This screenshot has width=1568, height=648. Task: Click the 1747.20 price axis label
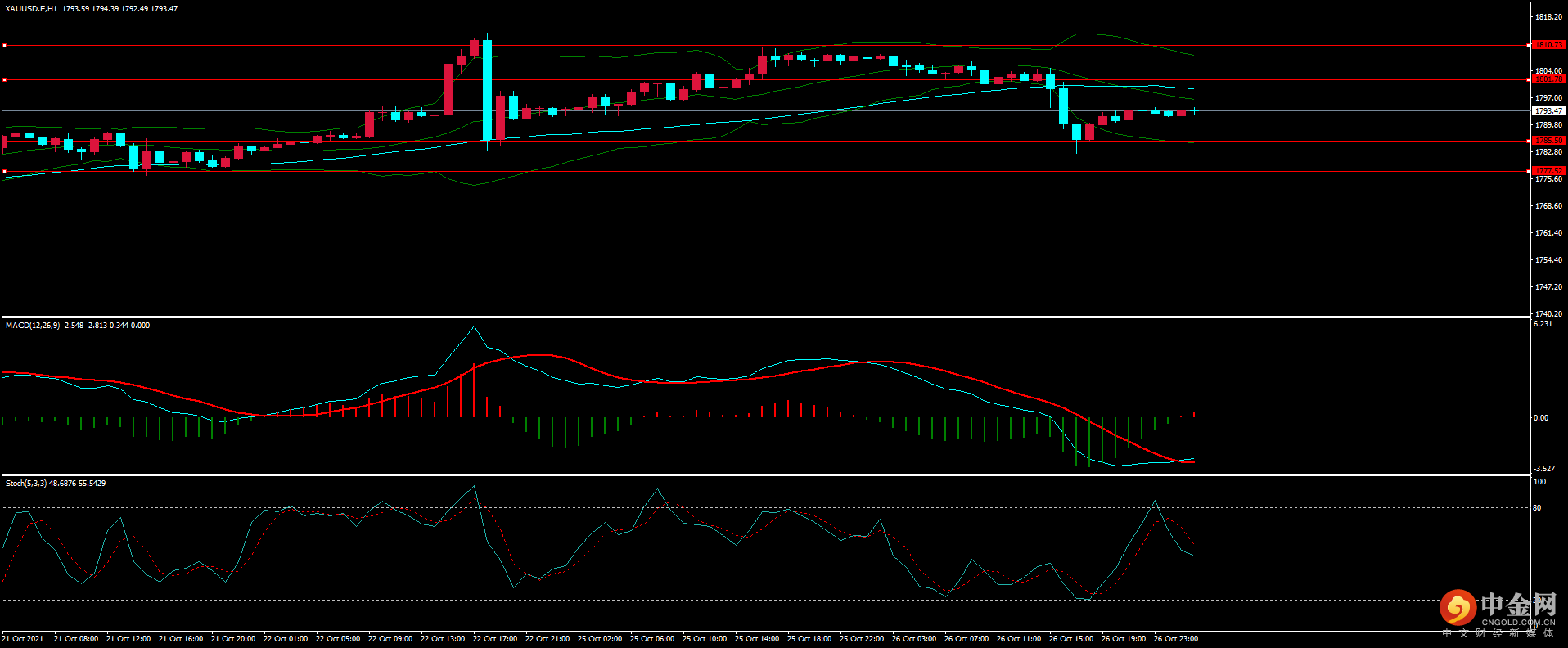point(1548,287)
